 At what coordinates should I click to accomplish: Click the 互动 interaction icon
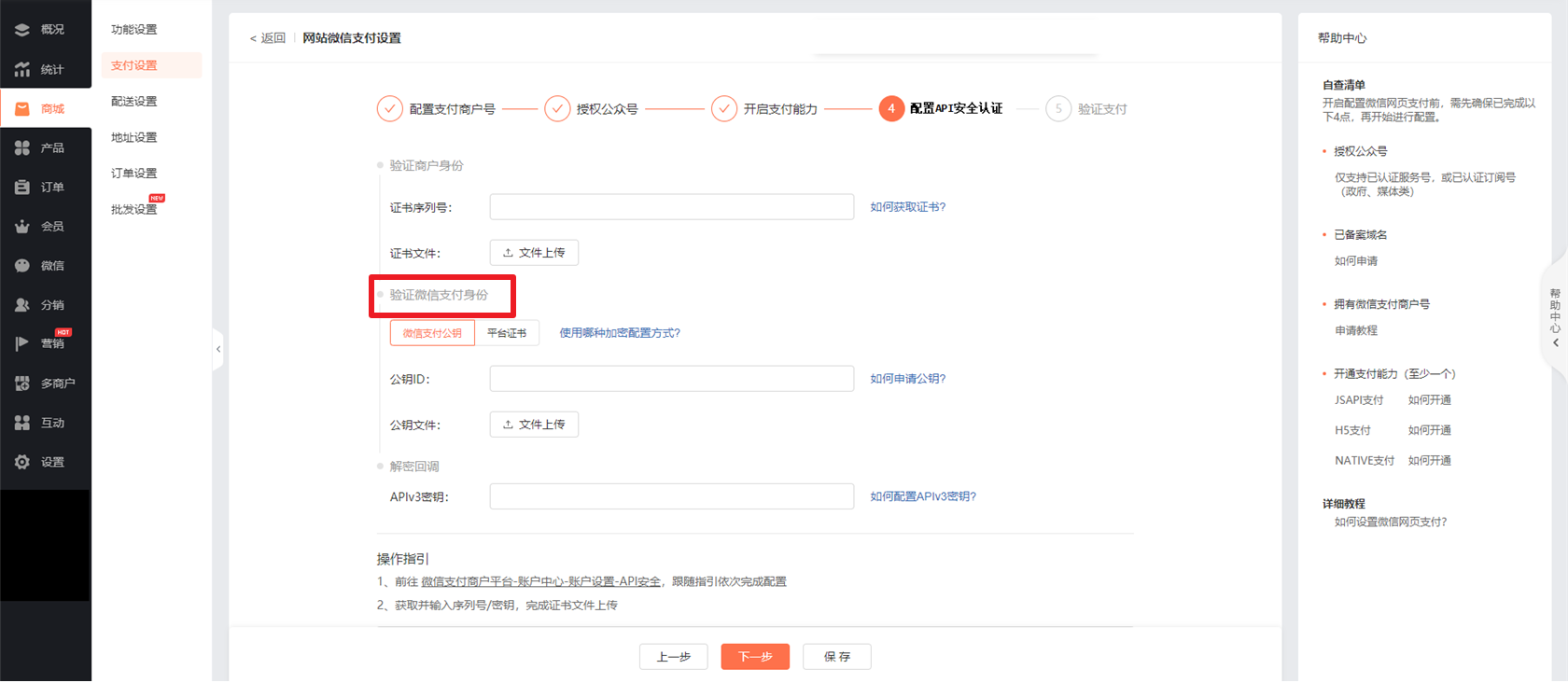[x=22, y=423]
